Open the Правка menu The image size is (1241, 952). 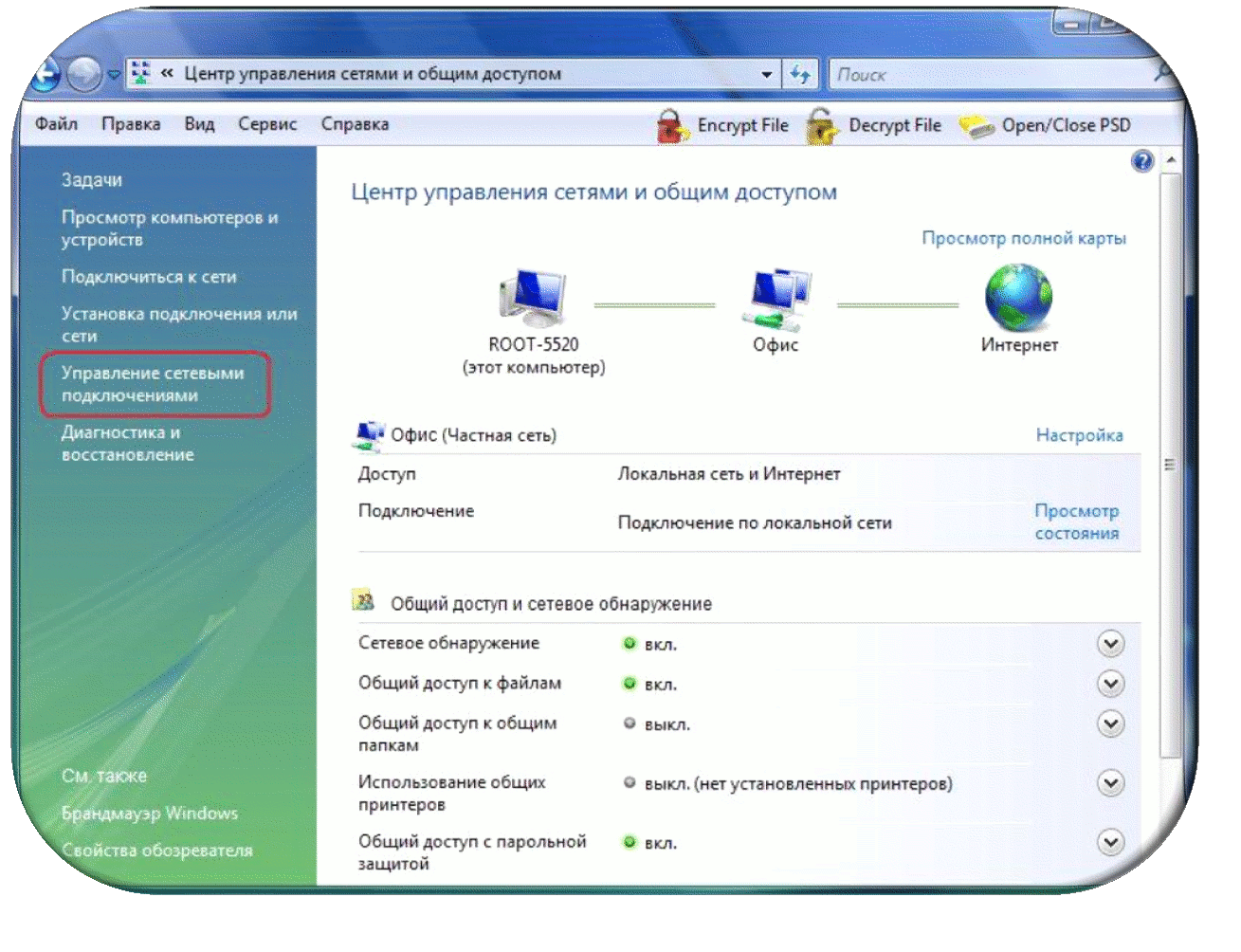[131, 124]
